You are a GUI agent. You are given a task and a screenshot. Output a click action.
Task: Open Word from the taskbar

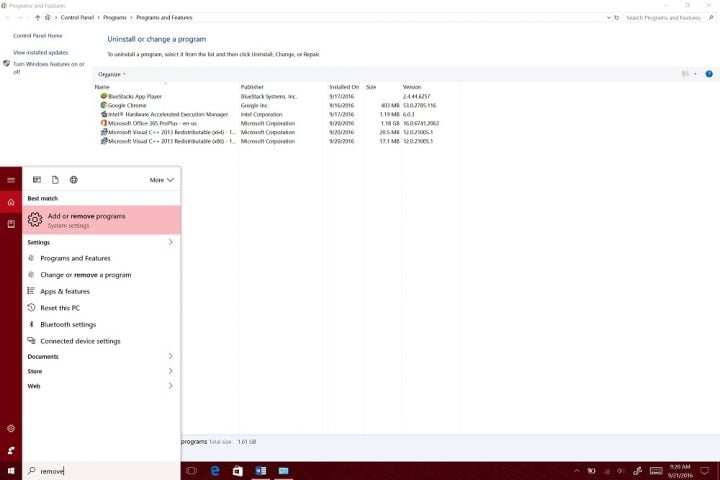pyautogui.click(x=260, y=471)
